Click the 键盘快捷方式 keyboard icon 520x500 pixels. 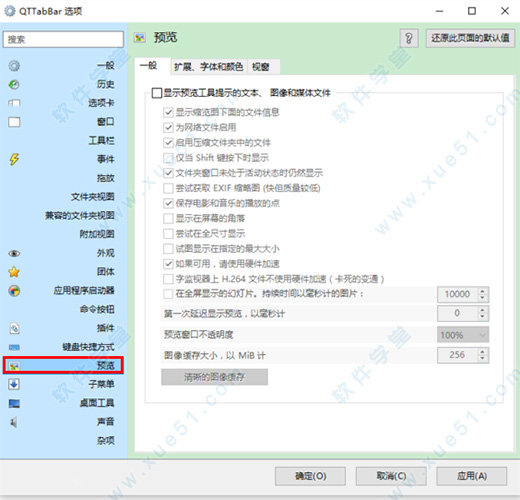[14, 347]
